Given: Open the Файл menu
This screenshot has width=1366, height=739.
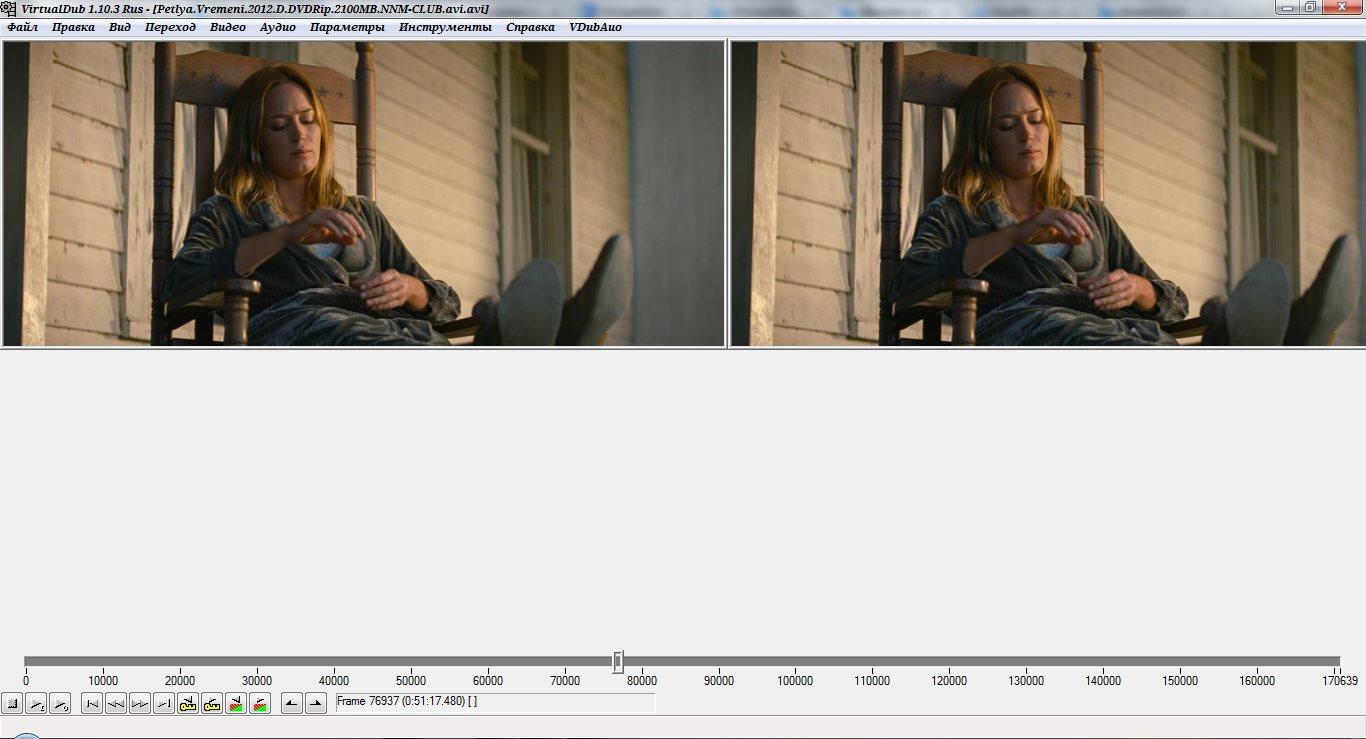Looking at the screenshot, I should 22,27.
